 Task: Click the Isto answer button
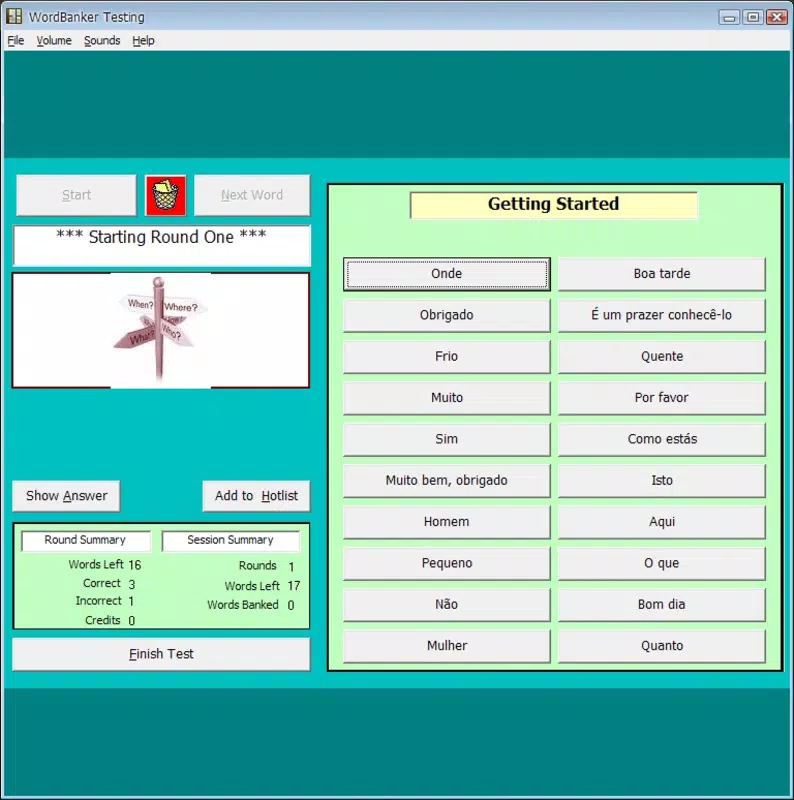pyautogui.click(x=662, y=481)
